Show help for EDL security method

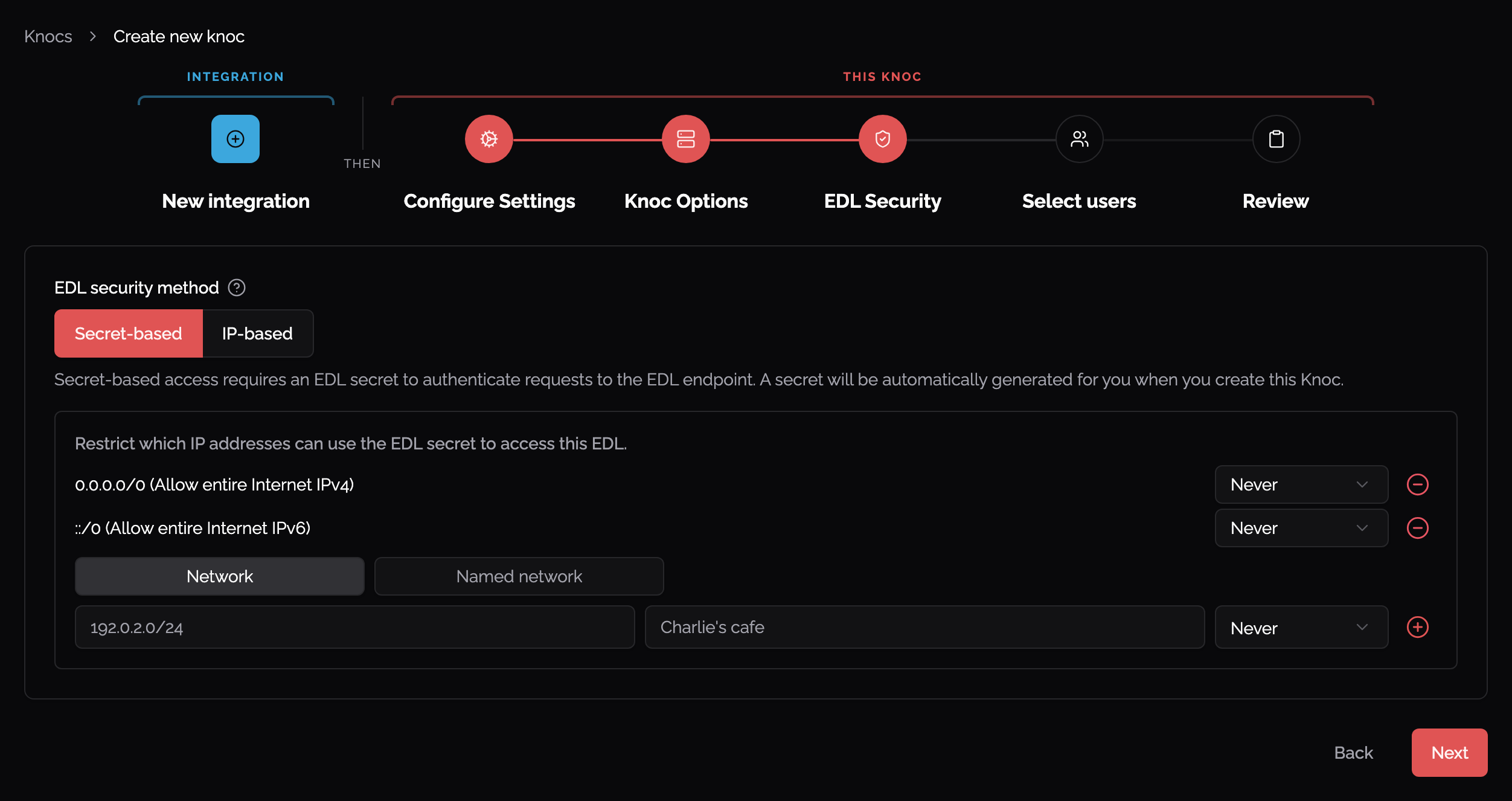tap(237, 288)
